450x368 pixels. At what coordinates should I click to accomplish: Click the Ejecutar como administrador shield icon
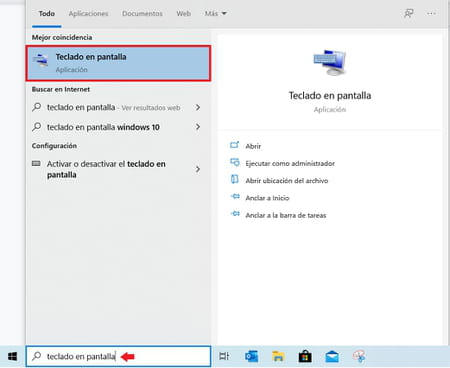[235, 163]
